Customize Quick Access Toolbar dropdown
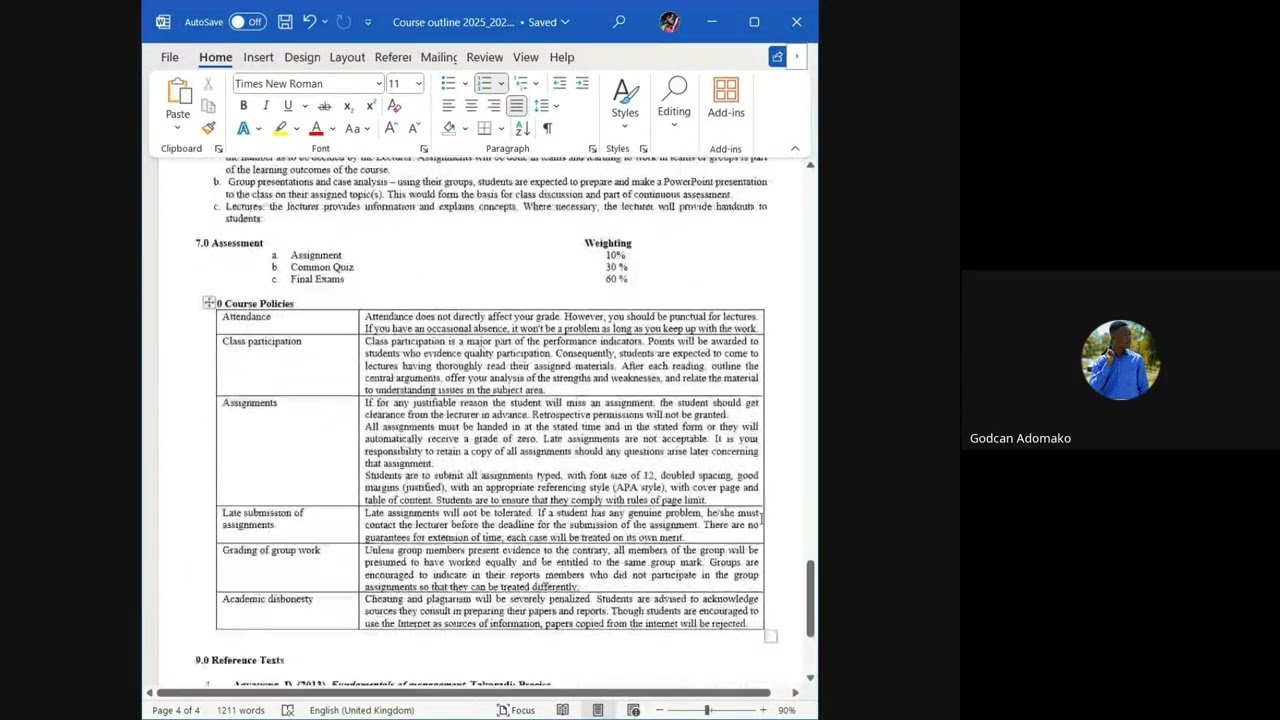 (368, 22)
